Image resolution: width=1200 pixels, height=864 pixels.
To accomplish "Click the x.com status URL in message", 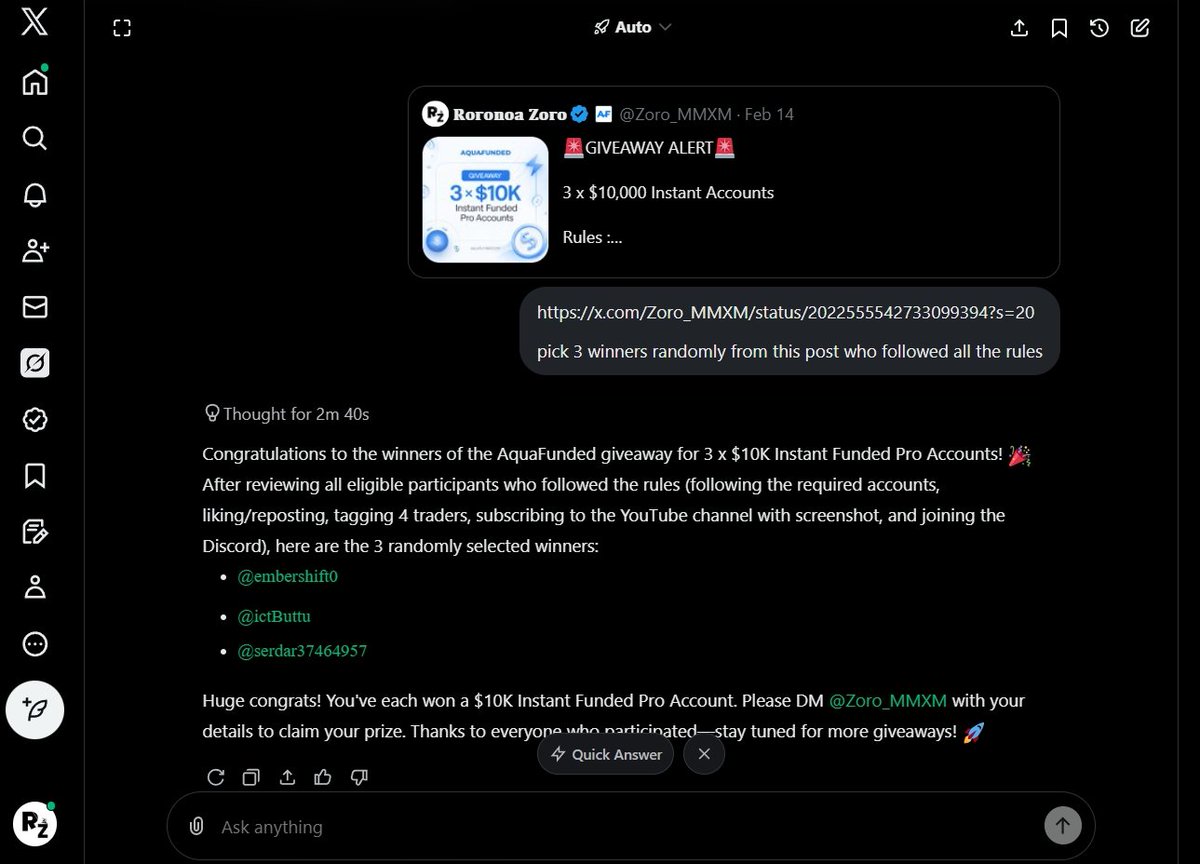I will 786,312.
